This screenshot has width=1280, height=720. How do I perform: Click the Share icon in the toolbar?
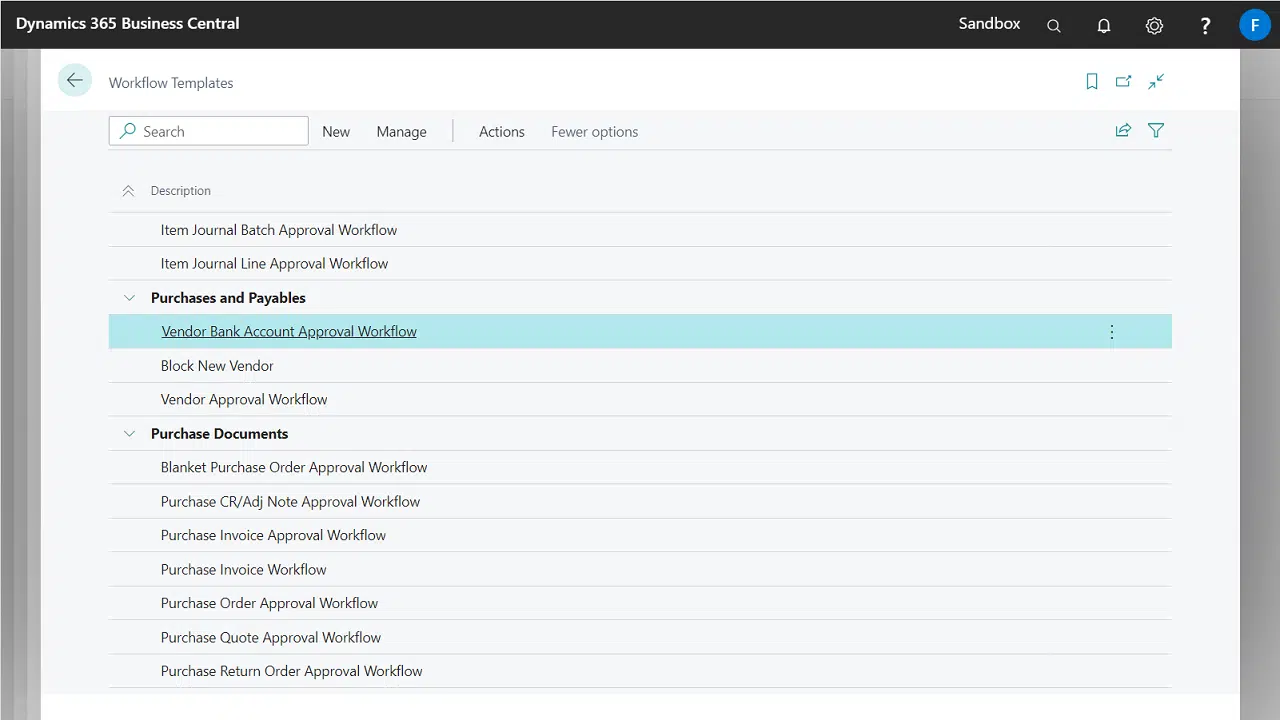[x=1123, y=131]
